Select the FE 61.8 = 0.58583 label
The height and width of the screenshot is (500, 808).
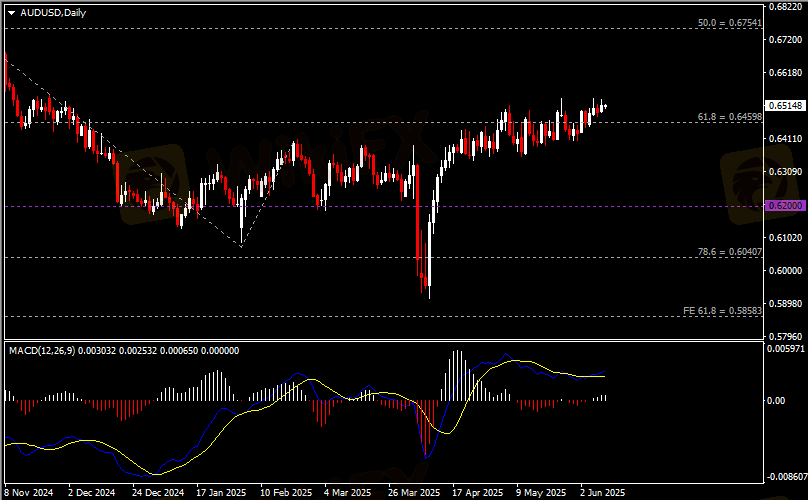point(722,311)
